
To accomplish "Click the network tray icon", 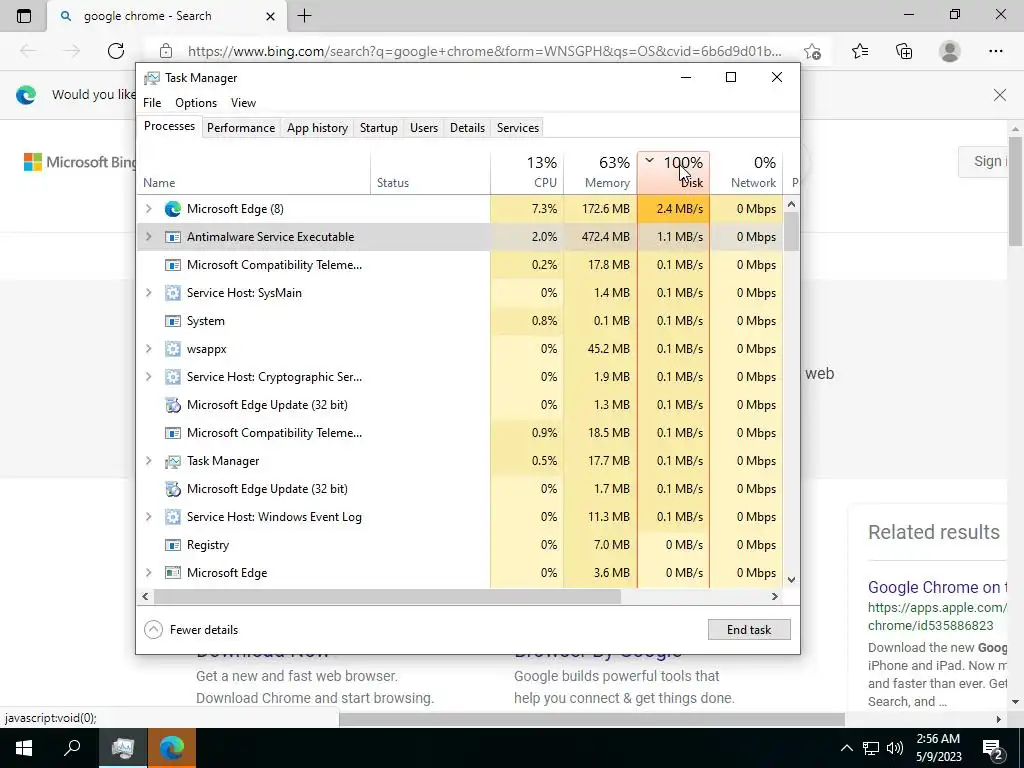I will point(871,748).
